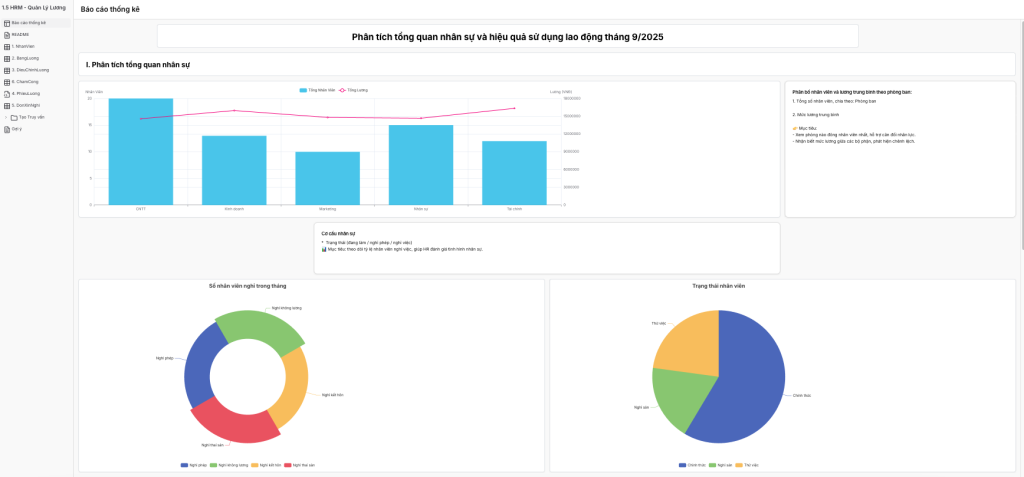Open the 1. NhanVien table icon

pos(7,46)
